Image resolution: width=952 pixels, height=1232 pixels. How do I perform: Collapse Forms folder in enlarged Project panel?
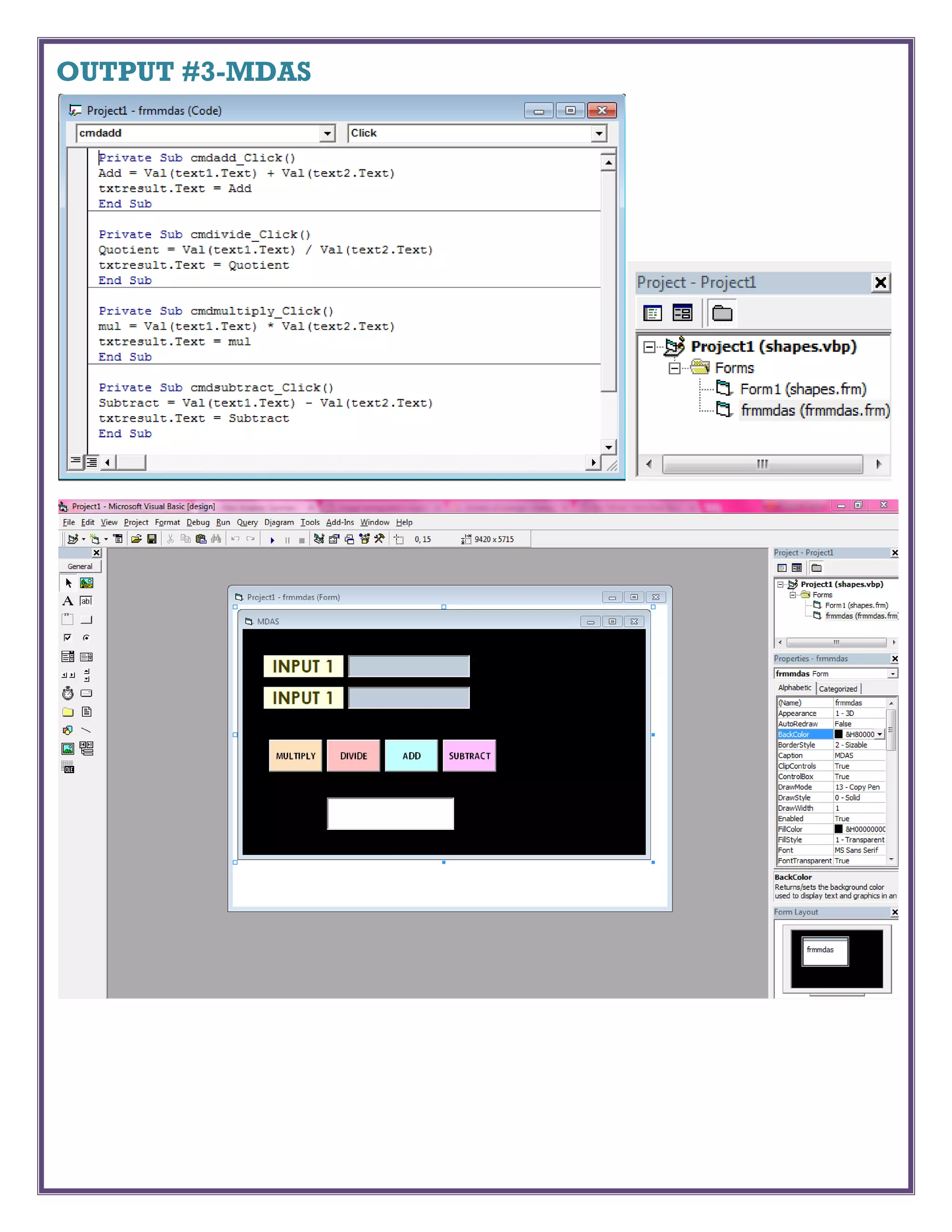pyautogui.click(x=674, y=368)
